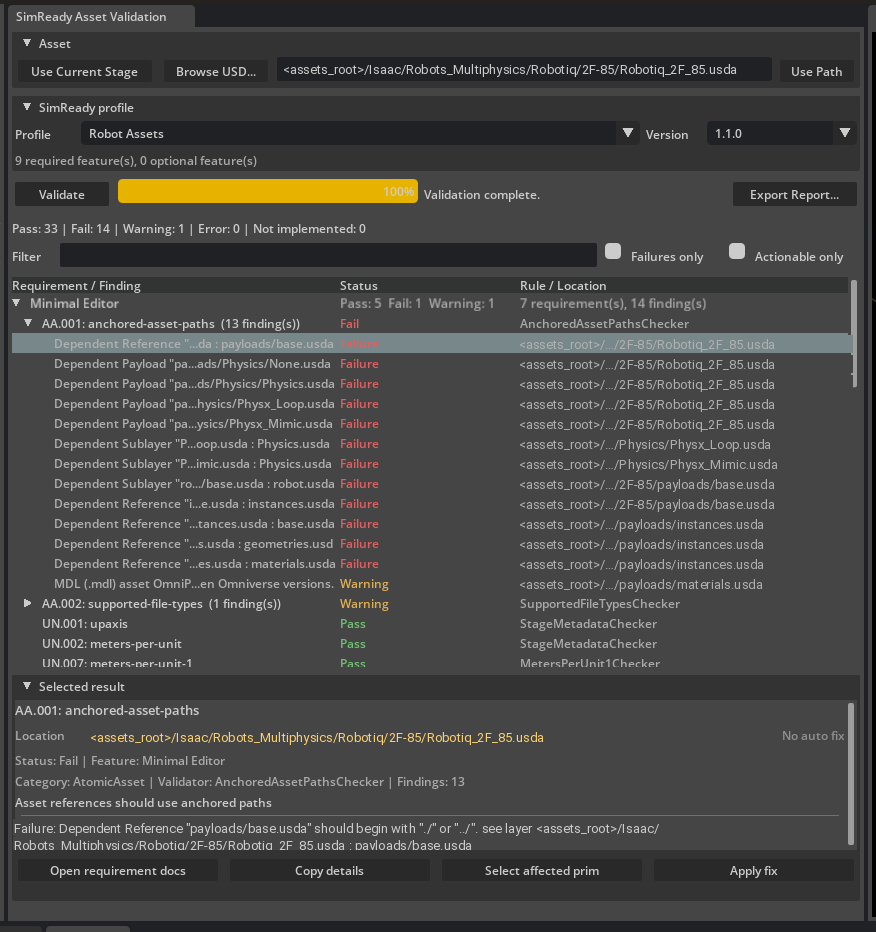Open the Profile dropdown arrow
This screenshot has height=932, width=876.
point(628,133)
